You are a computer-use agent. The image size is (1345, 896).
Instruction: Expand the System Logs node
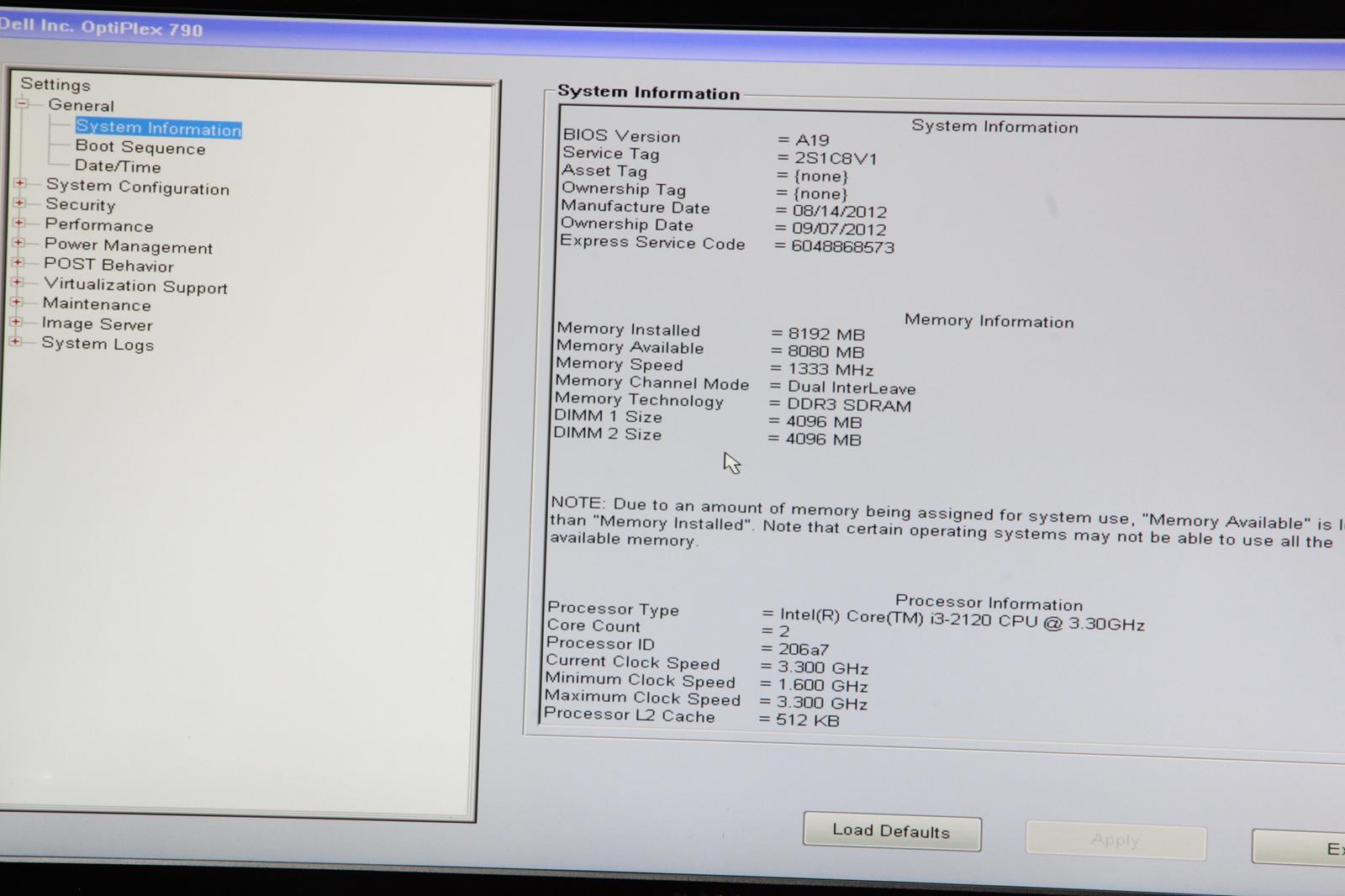click(14, 341)
